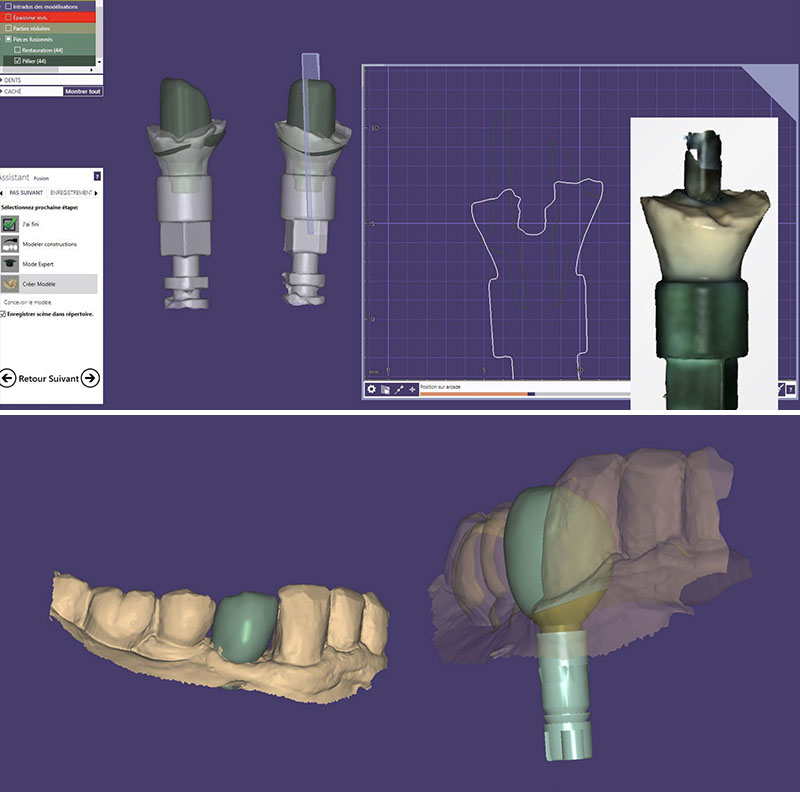Screen dimensions: 800x792
Task: Click the Retour left arrow icon
Action: (8, 378)
